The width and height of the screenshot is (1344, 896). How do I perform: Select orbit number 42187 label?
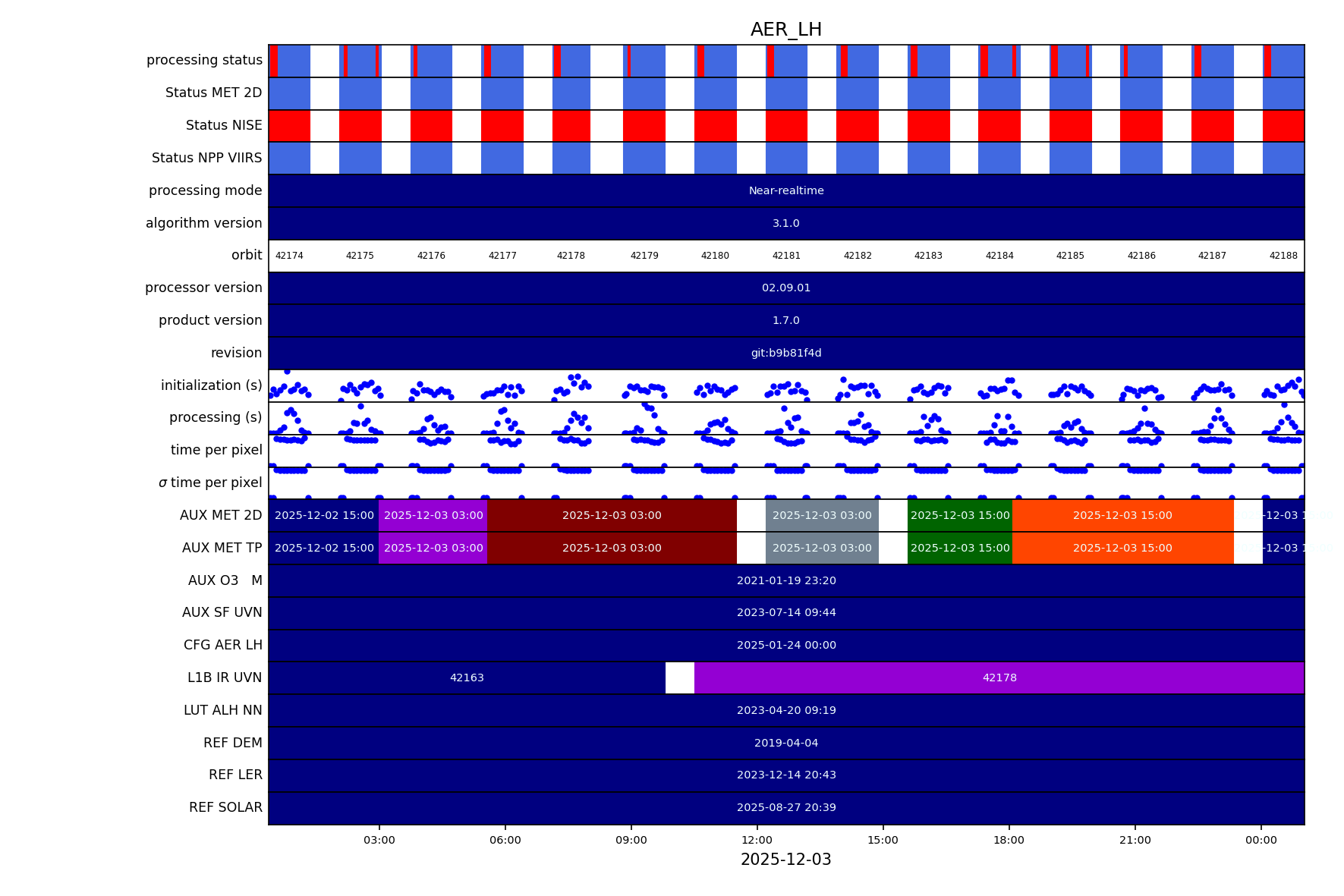(x=1212, y=256)
